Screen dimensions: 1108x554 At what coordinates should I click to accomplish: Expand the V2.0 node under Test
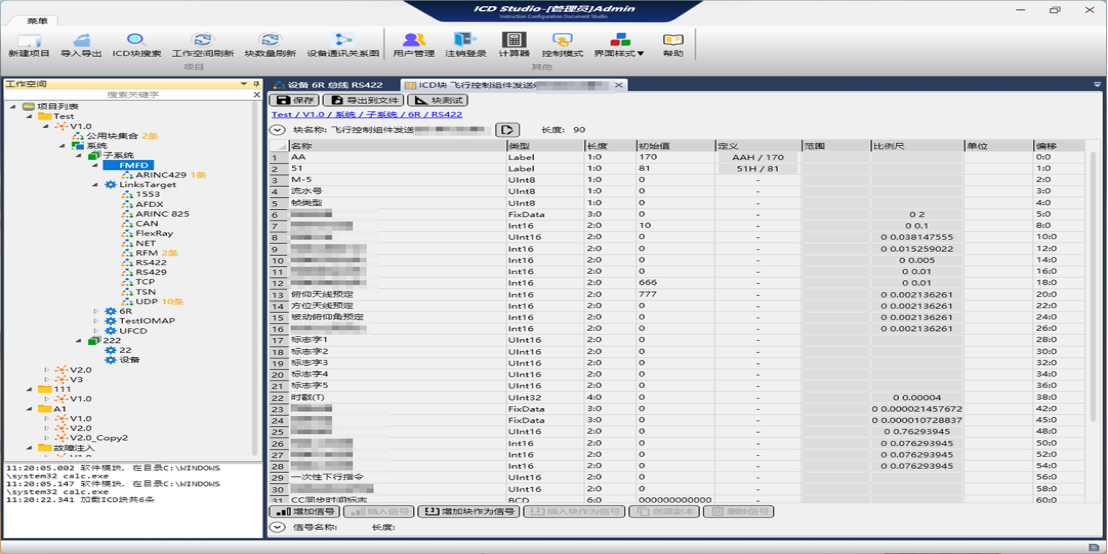[46, 370]
